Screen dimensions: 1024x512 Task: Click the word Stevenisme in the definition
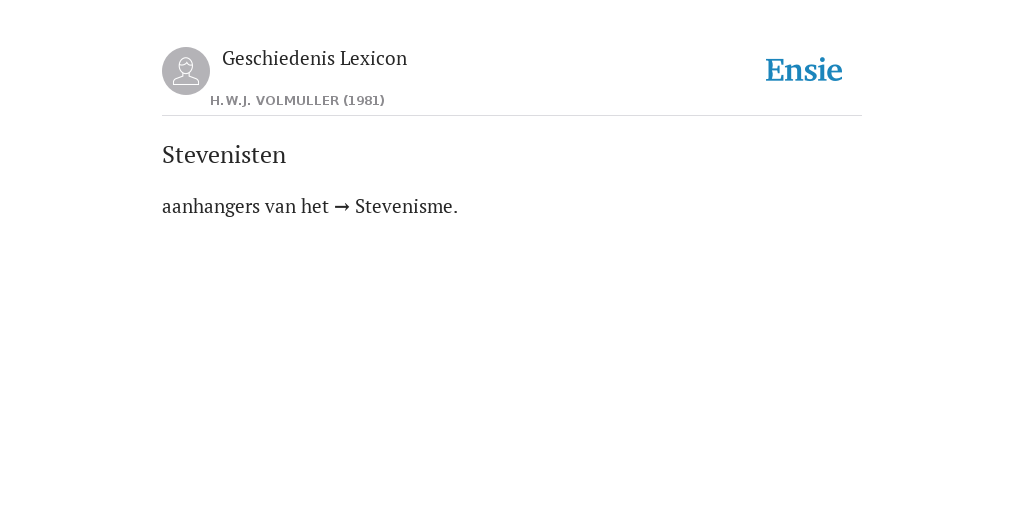(x=404, y=206)
